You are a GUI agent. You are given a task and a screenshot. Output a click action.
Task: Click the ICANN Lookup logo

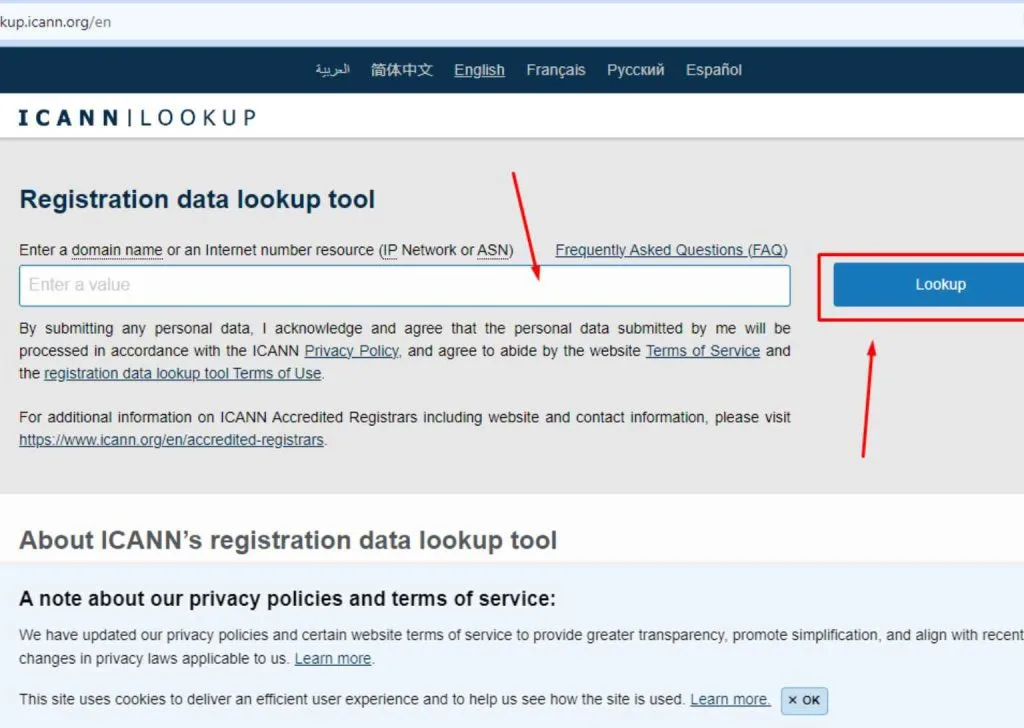137,118
